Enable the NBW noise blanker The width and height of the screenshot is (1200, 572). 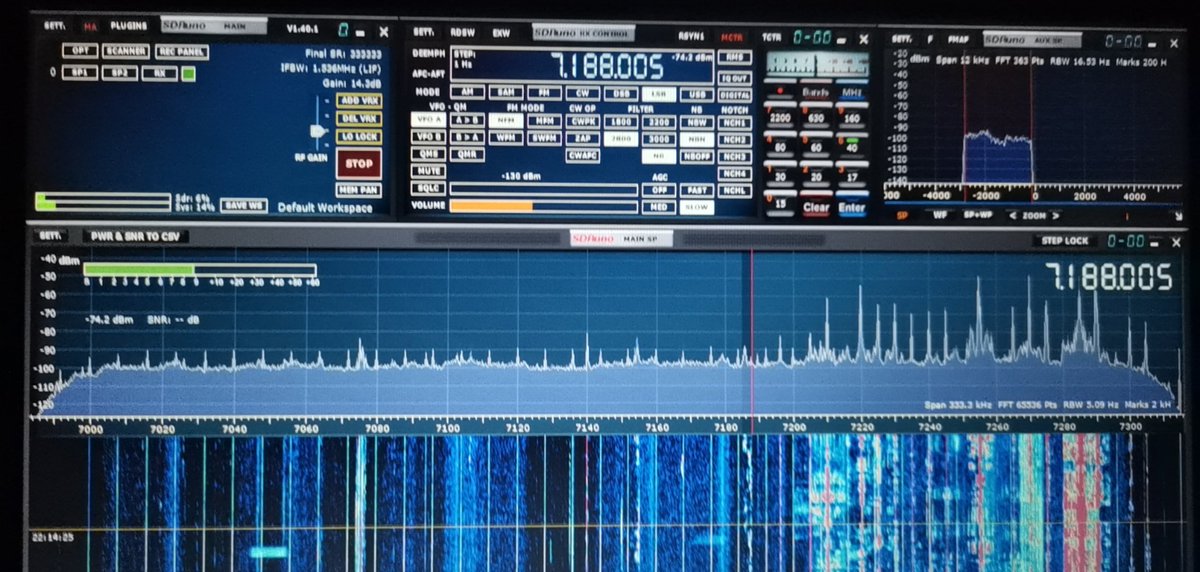(x=697, y=122)
